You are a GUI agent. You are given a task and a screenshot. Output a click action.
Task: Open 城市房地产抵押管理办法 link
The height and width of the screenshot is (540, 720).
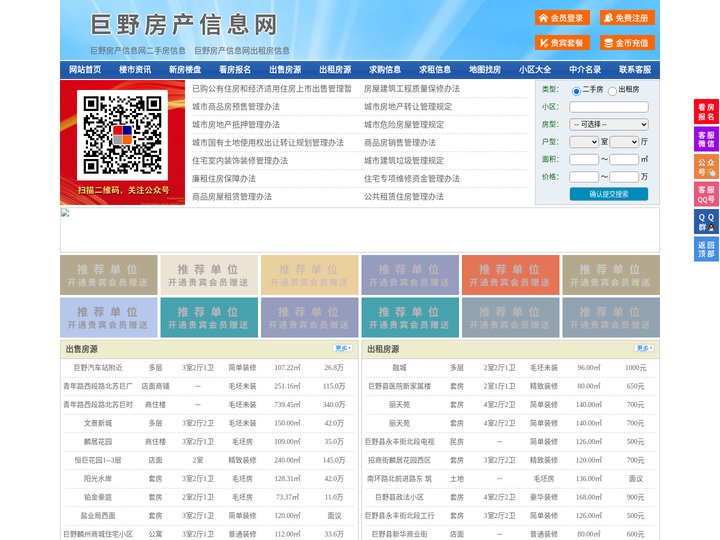tap(236, 124)
